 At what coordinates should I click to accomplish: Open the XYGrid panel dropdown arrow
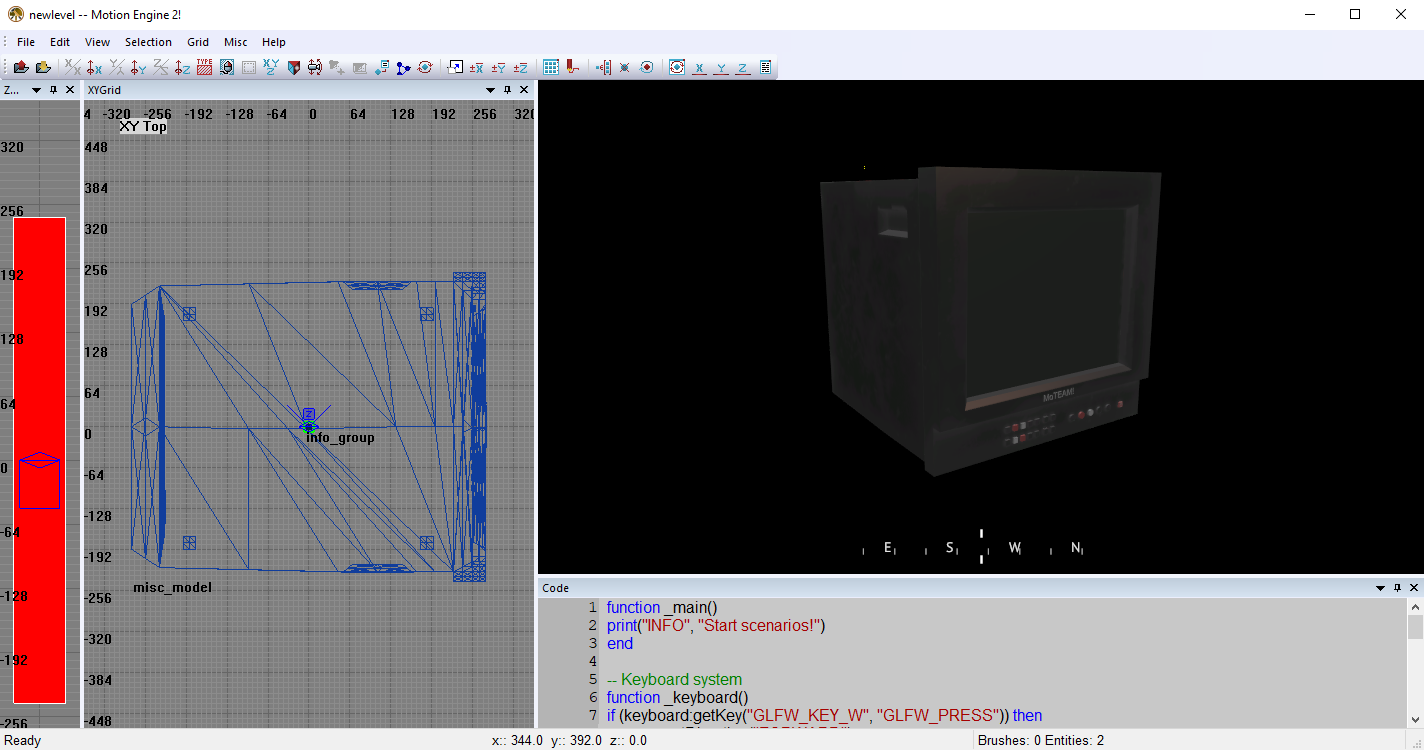tap(490, 90)
